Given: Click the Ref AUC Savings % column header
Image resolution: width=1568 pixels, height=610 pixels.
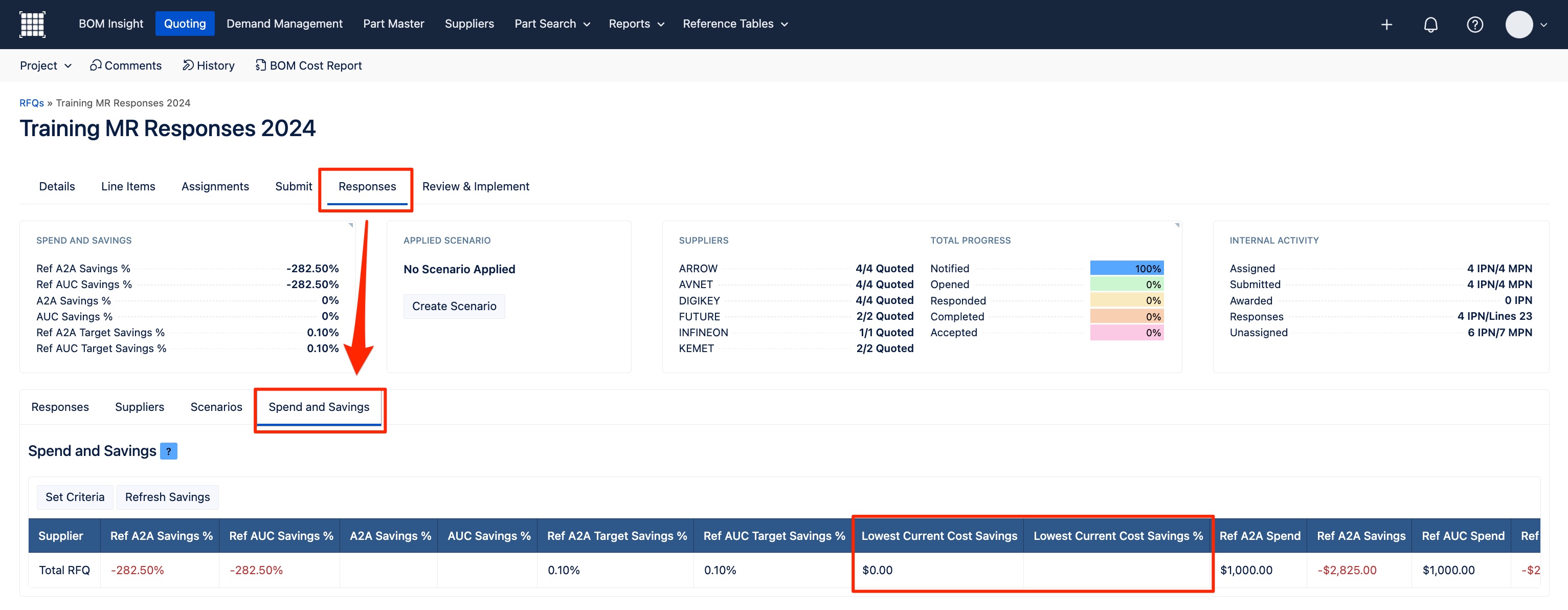Looking at the screenshot, I should coord(280,536).
